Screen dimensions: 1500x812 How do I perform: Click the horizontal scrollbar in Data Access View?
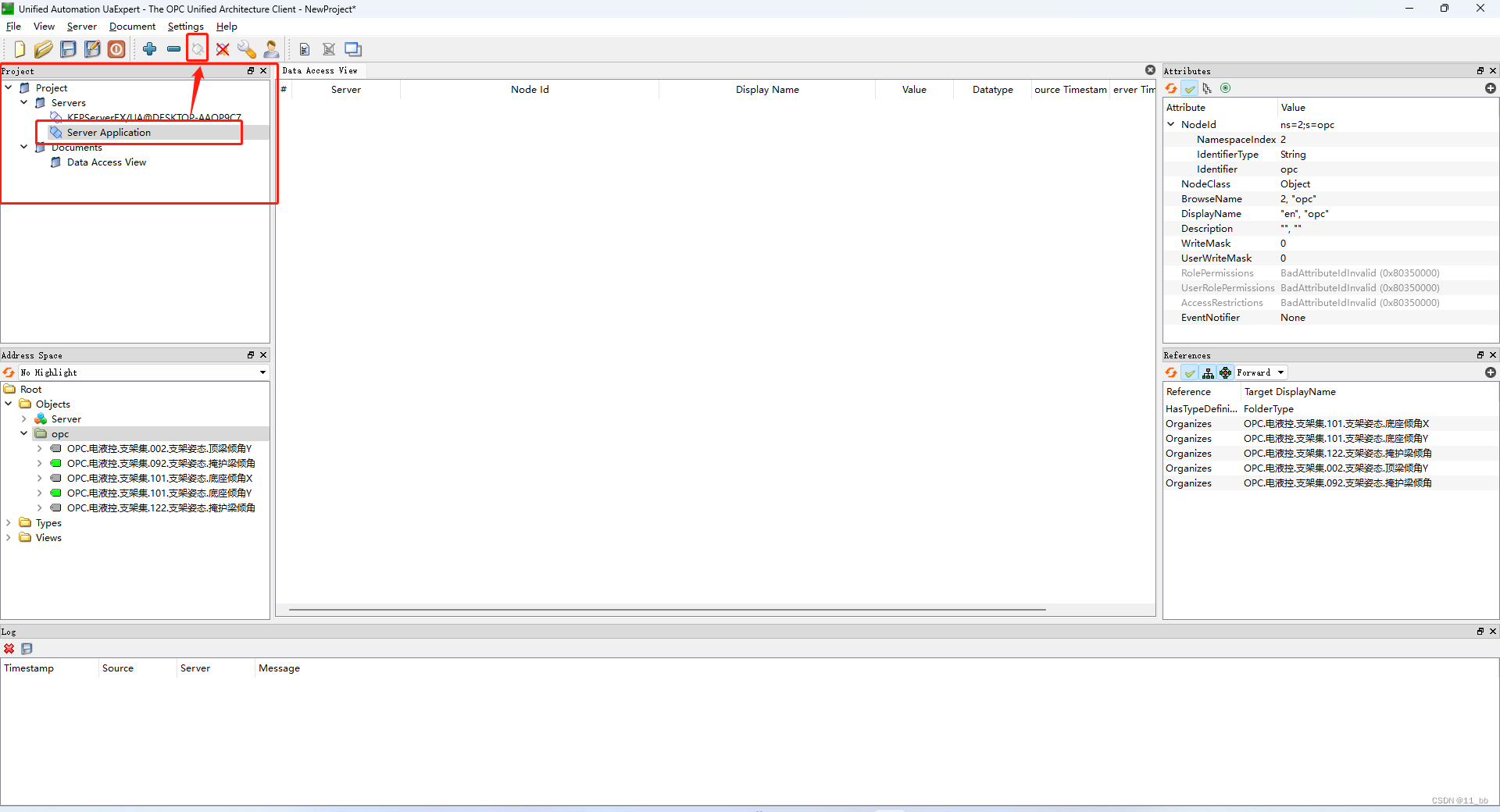tap(667, 609)
